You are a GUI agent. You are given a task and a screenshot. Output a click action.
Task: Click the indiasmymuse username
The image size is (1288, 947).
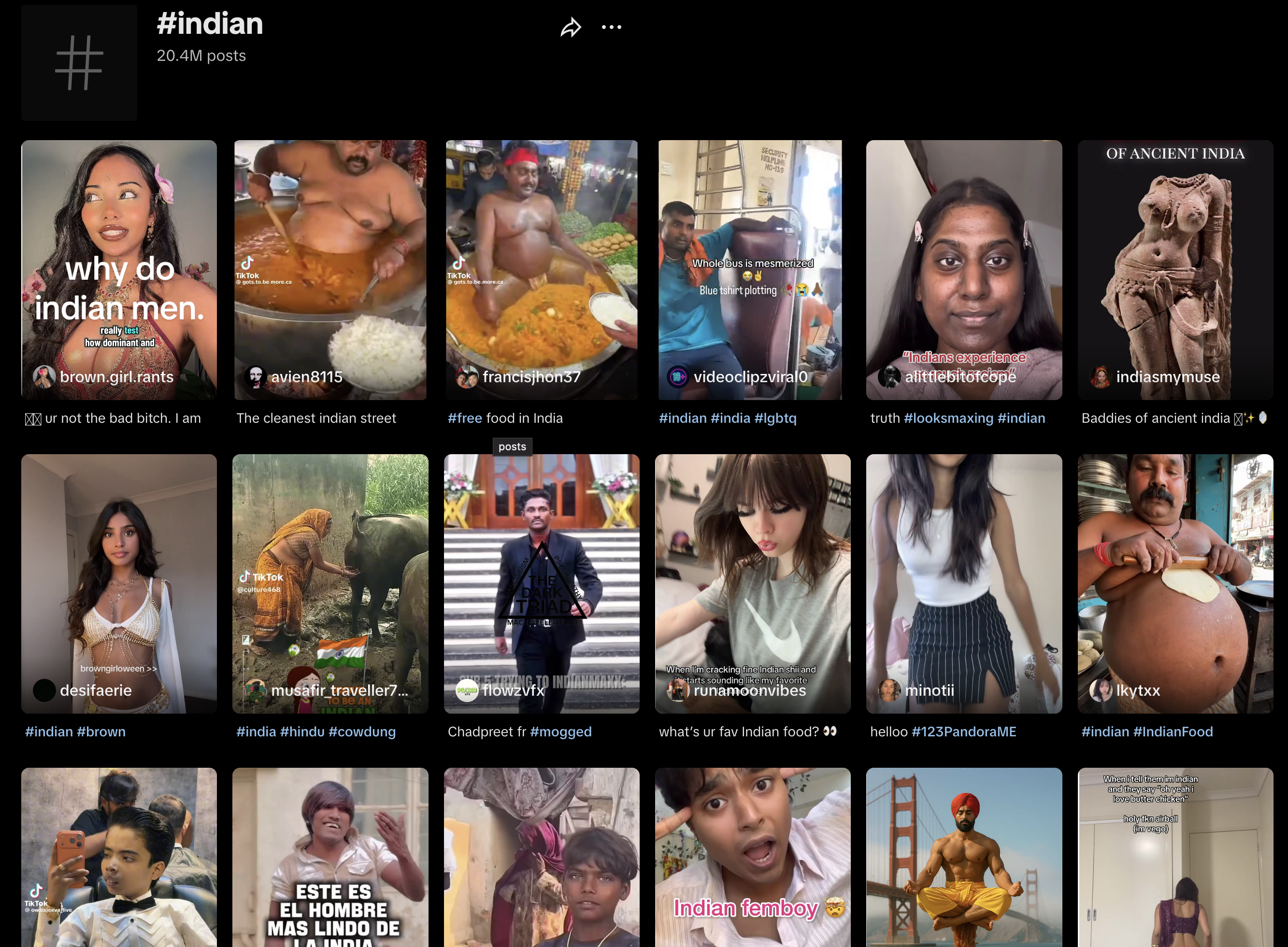(x=1168, y=376)
